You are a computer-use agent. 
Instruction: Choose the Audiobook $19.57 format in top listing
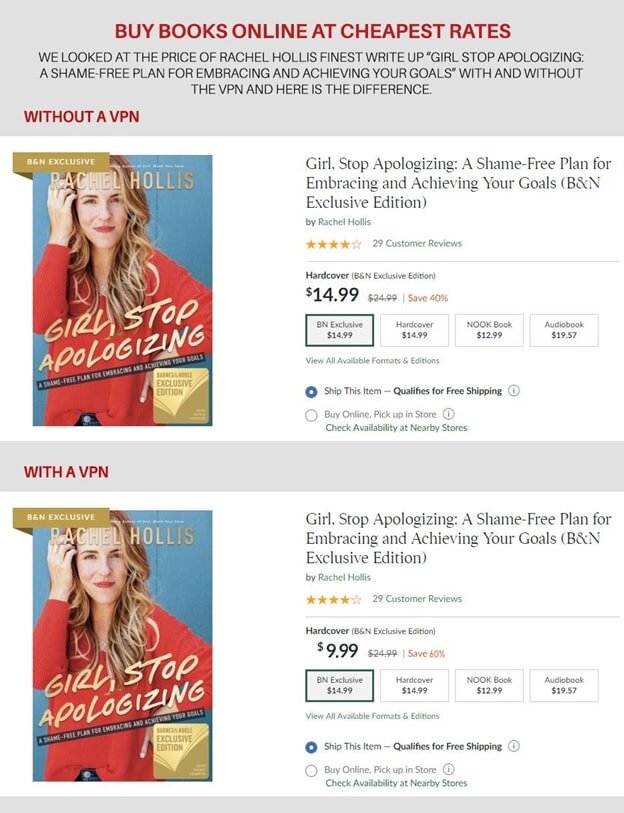[564, 330]
